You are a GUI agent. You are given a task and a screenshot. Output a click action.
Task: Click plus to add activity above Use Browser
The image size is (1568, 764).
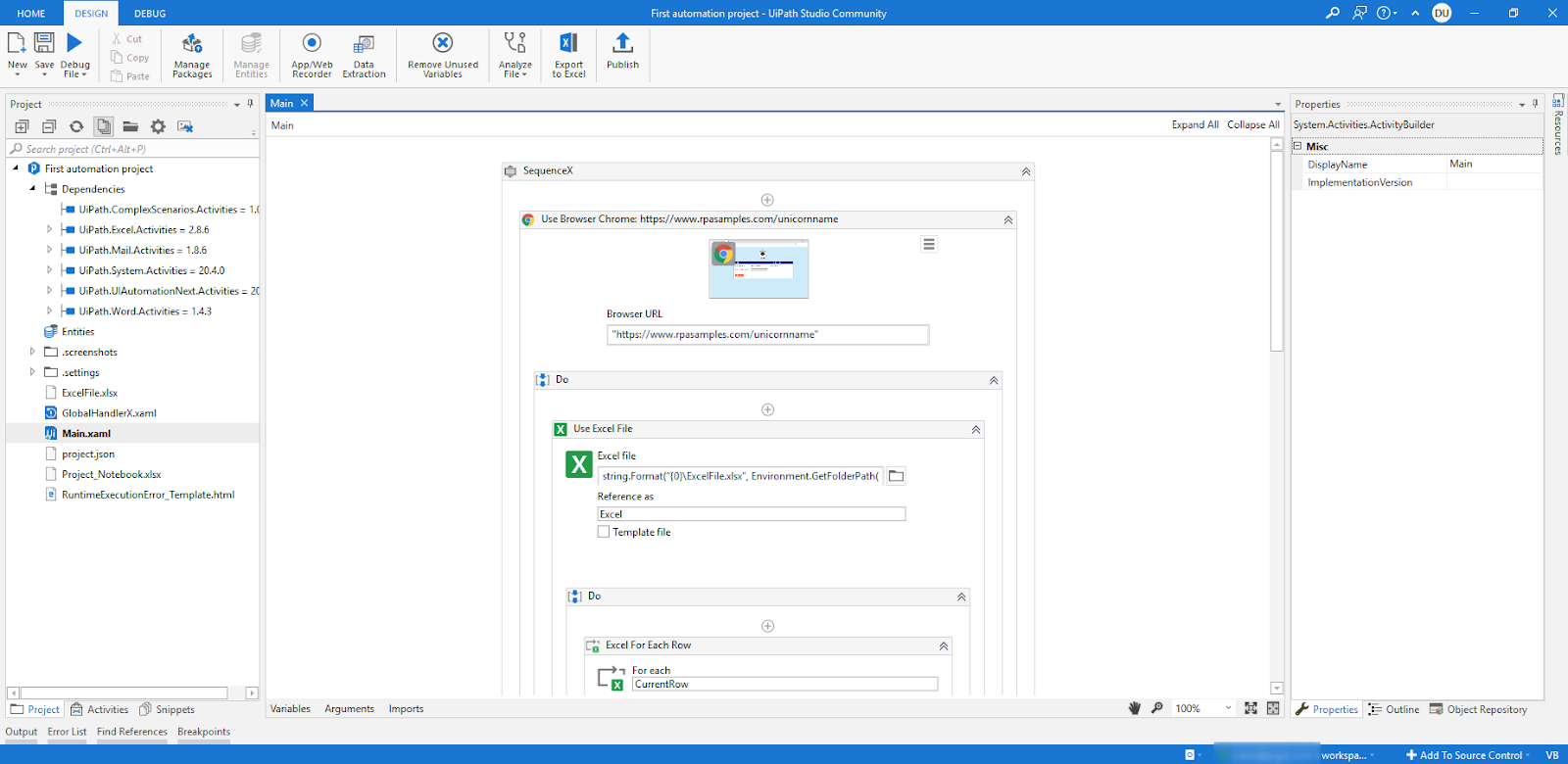coord(767,200)
